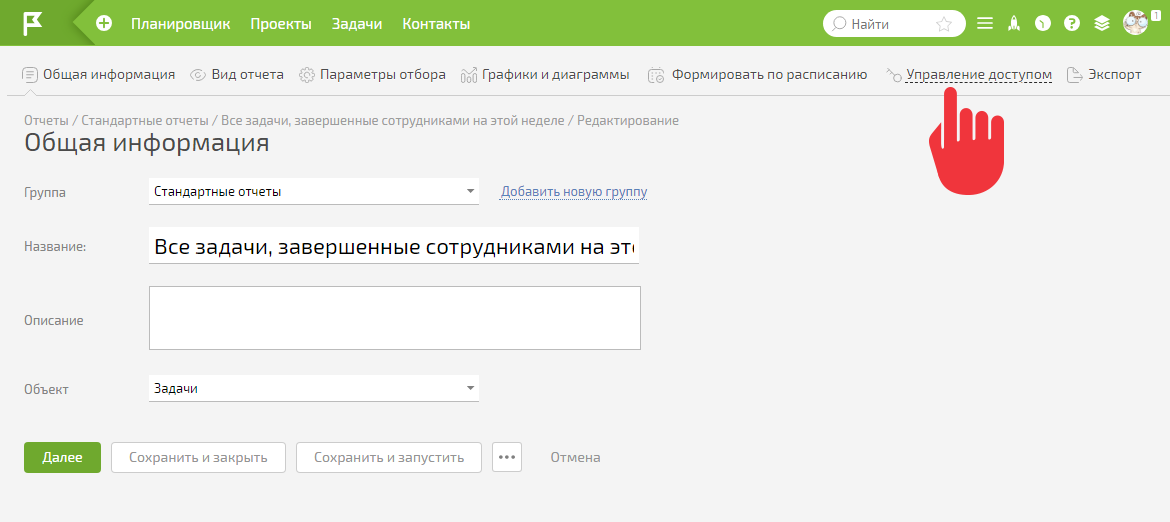Open Управление доступом tab
The height and width of the screenshot is (522, 1170).
pos(979,75)
